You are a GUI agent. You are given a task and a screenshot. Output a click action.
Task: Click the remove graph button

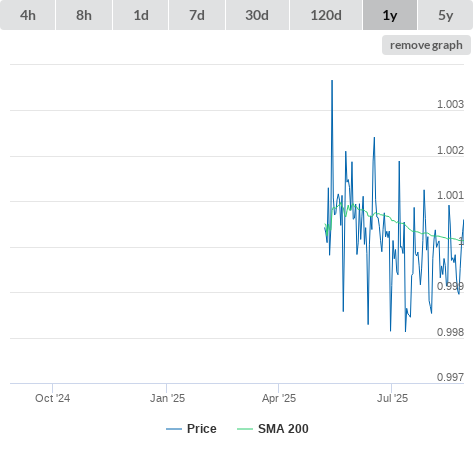426,45
